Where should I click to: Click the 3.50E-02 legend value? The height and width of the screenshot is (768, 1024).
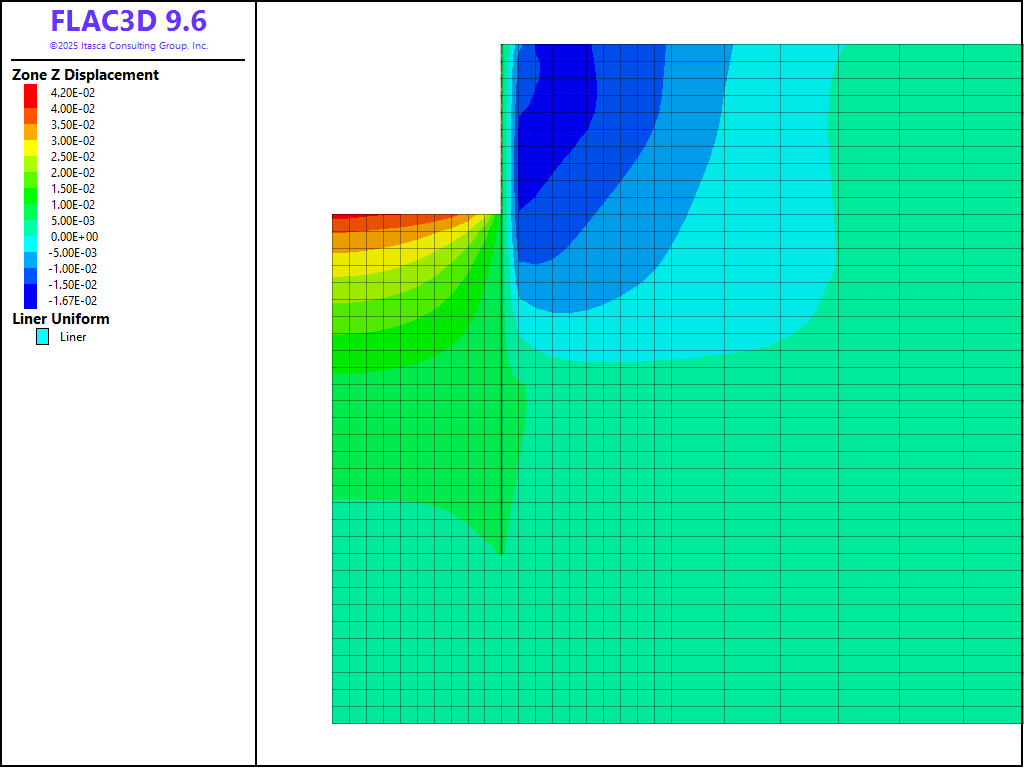(73, 125)
